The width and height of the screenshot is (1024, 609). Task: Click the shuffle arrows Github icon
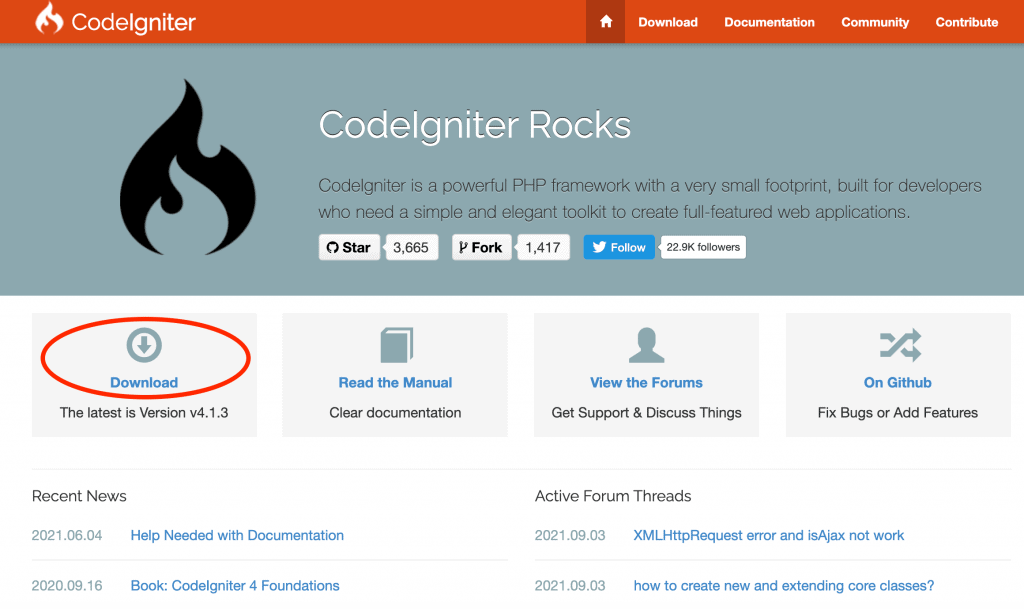pos(900,345)
